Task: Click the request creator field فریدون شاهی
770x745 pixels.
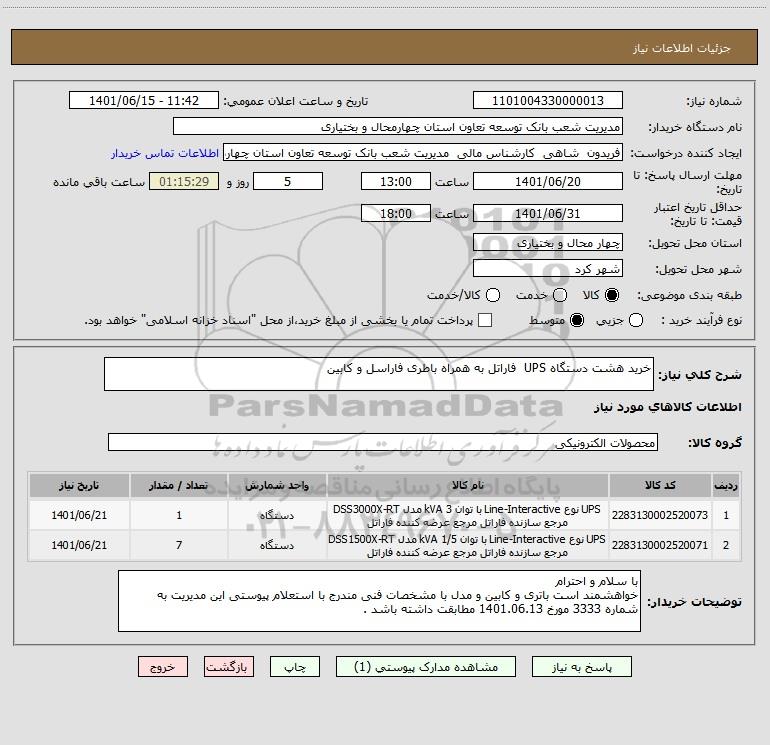Action: pyautogui.click(x=423, y=152)
